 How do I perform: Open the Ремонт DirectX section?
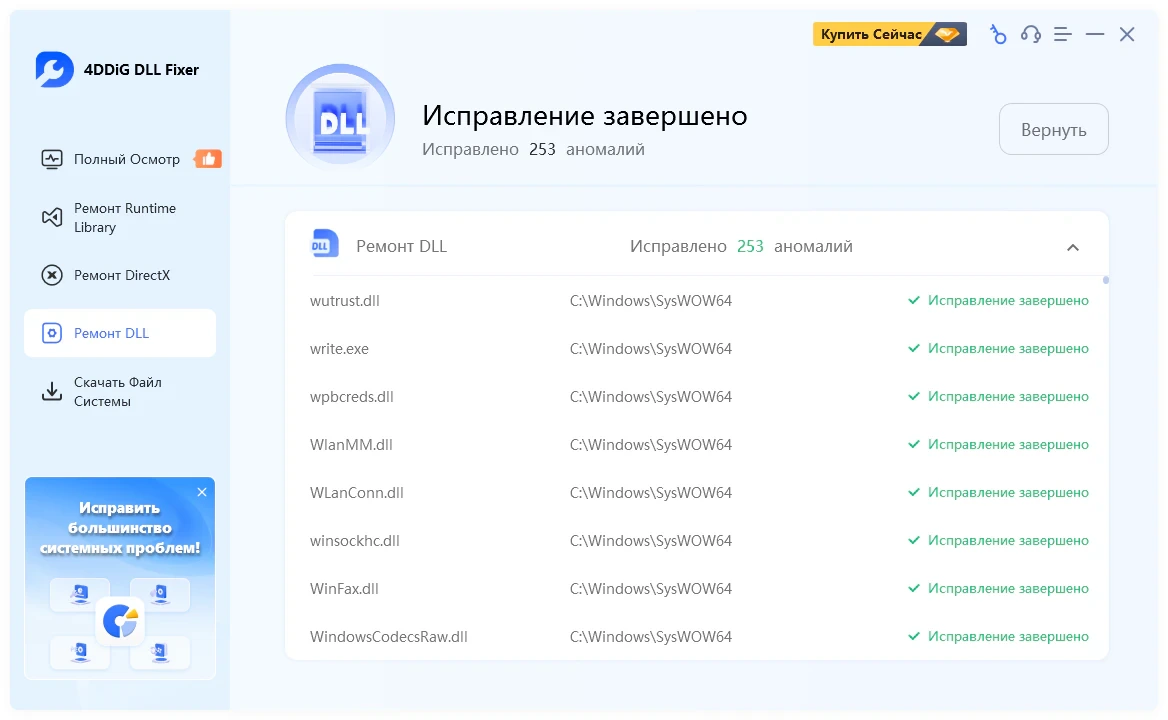[x=121, y=275]
